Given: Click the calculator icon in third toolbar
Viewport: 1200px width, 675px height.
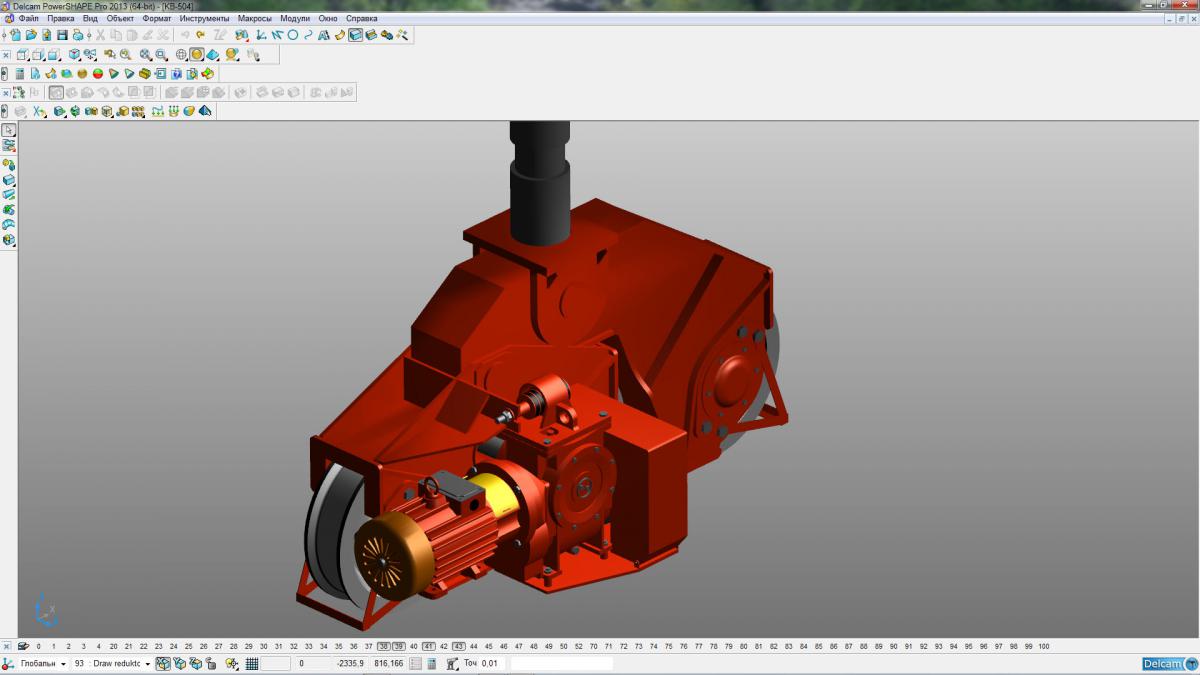Looking at the screenshot, I should click(x=20, y=73).
